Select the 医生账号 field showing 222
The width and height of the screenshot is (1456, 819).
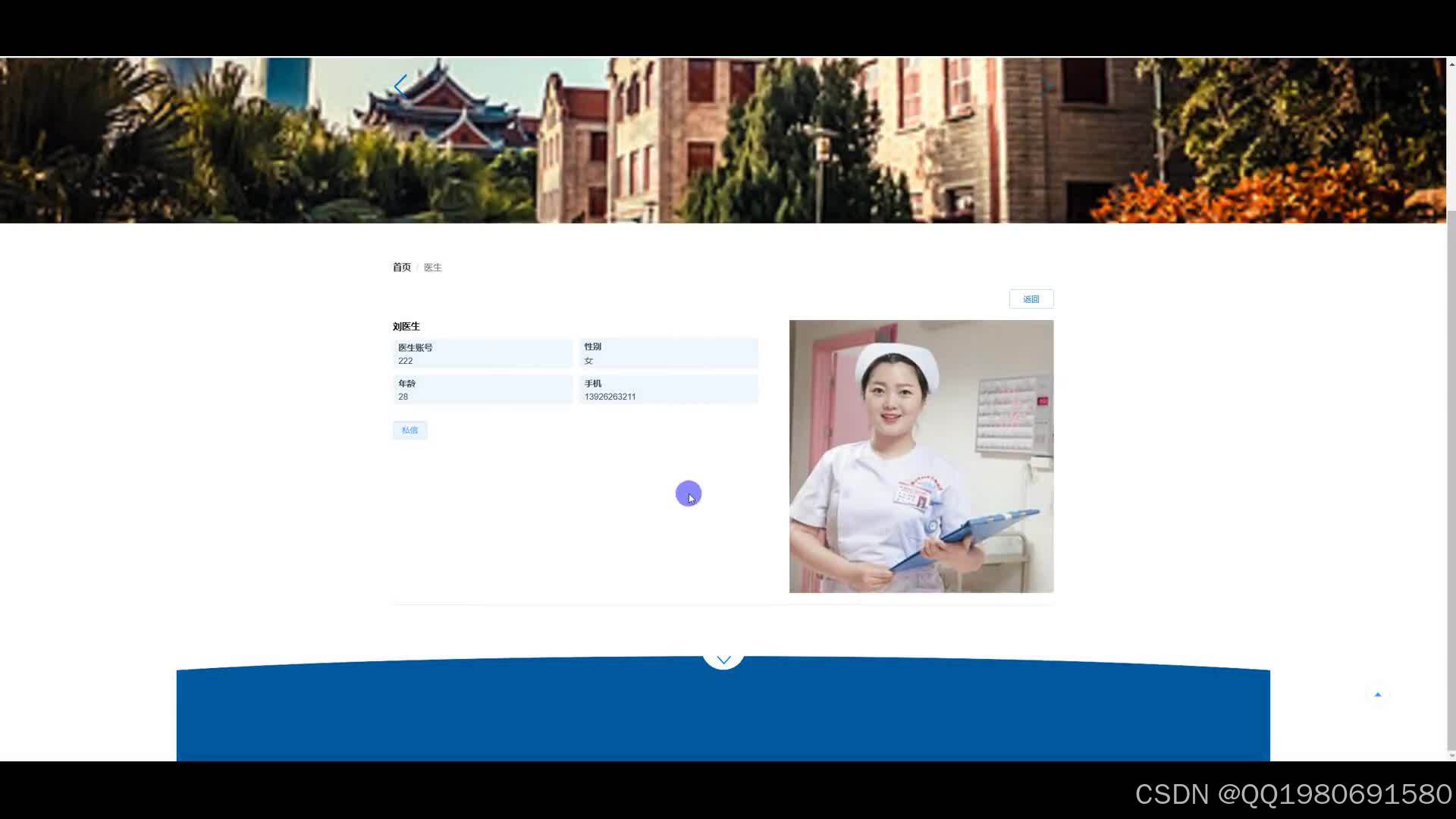click(x=482, y=354)
